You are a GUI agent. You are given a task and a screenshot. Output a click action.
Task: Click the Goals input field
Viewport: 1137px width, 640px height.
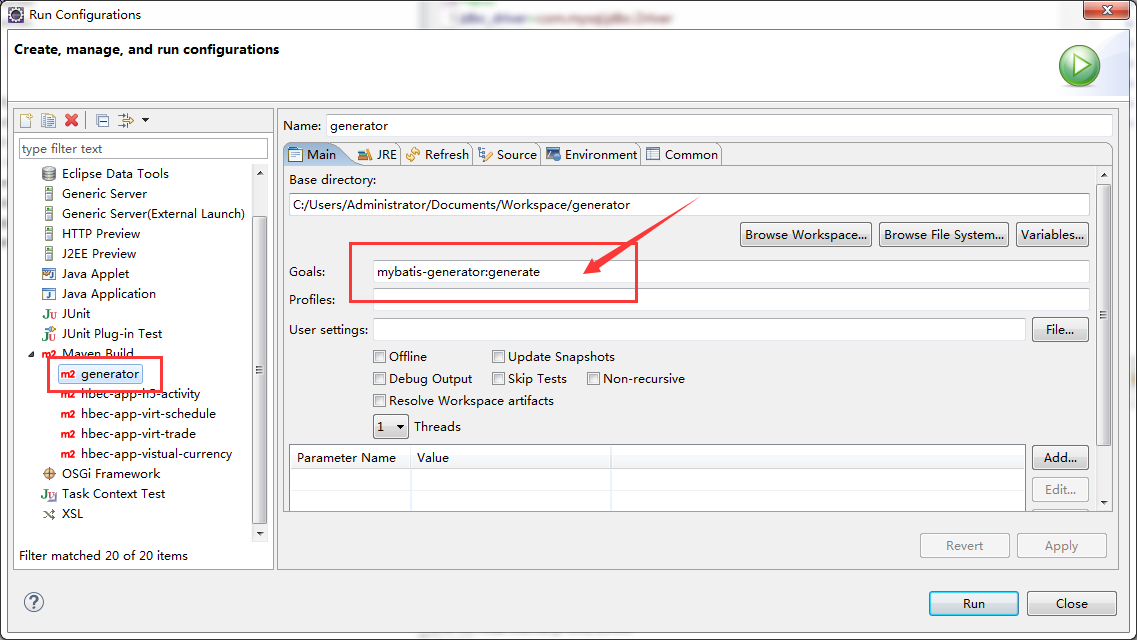pos(731,272)
